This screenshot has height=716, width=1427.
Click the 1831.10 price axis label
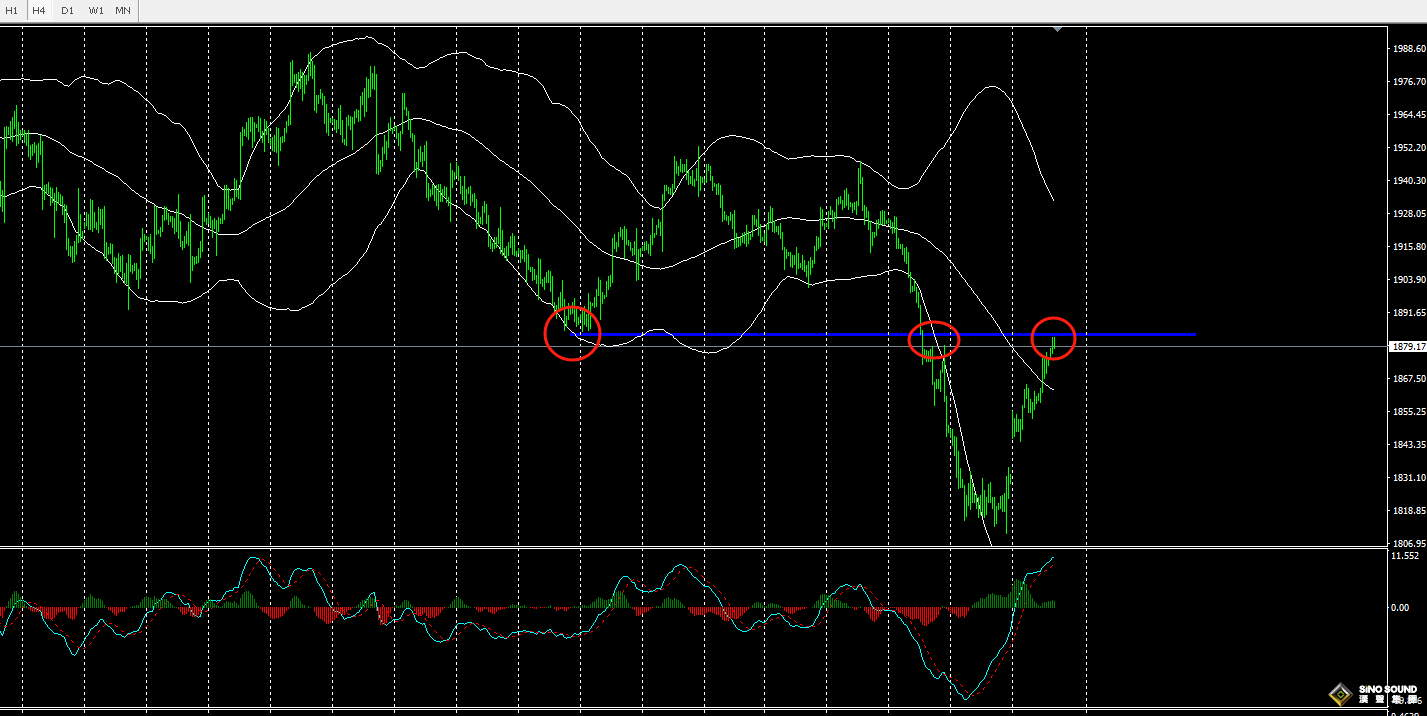[x=1407, y=477]
